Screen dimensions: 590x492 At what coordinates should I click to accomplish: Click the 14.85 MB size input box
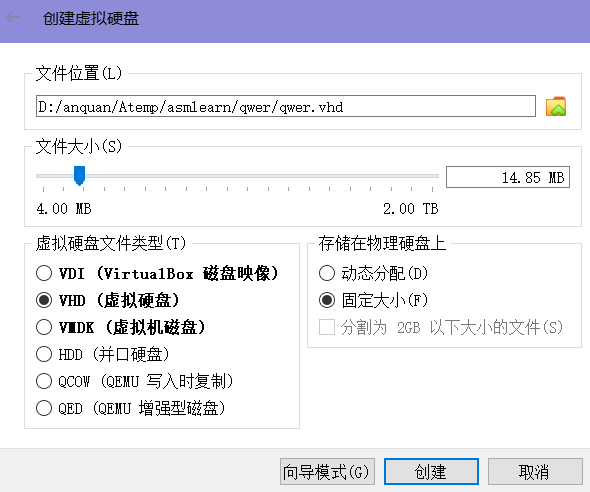tap(508, 177)
